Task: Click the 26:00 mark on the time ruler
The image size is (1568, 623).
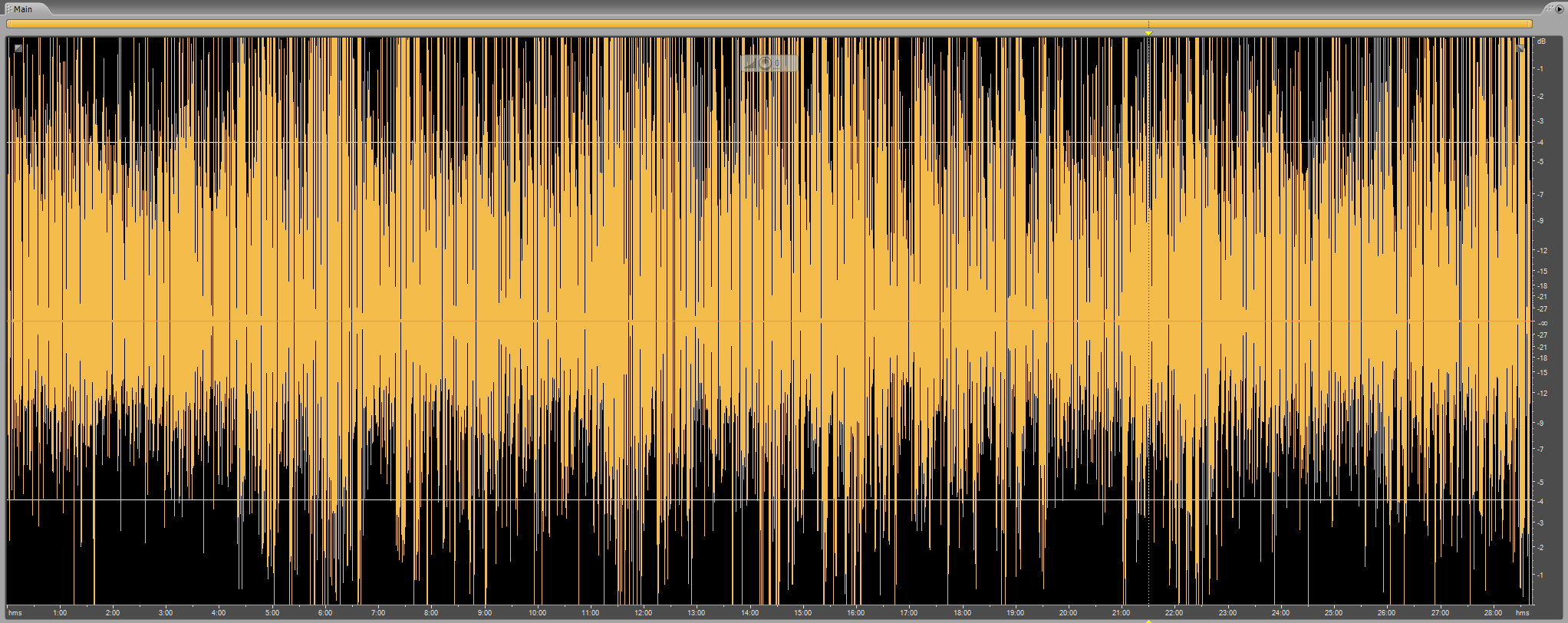Action: coord(1386,612)
